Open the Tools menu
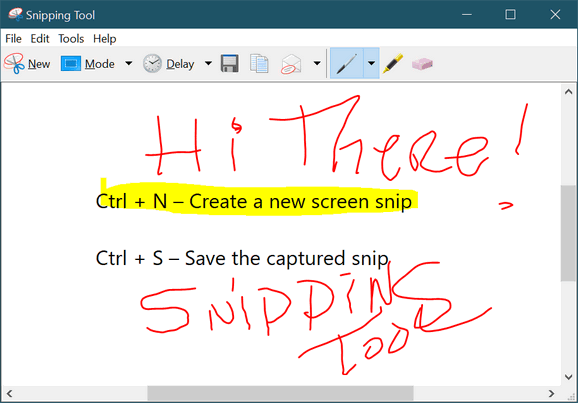The width and height of the screenshot is (578, 403). 71,39
